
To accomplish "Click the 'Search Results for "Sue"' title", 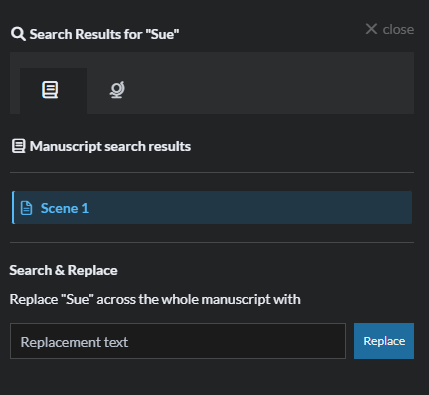I will coord(104,34).
